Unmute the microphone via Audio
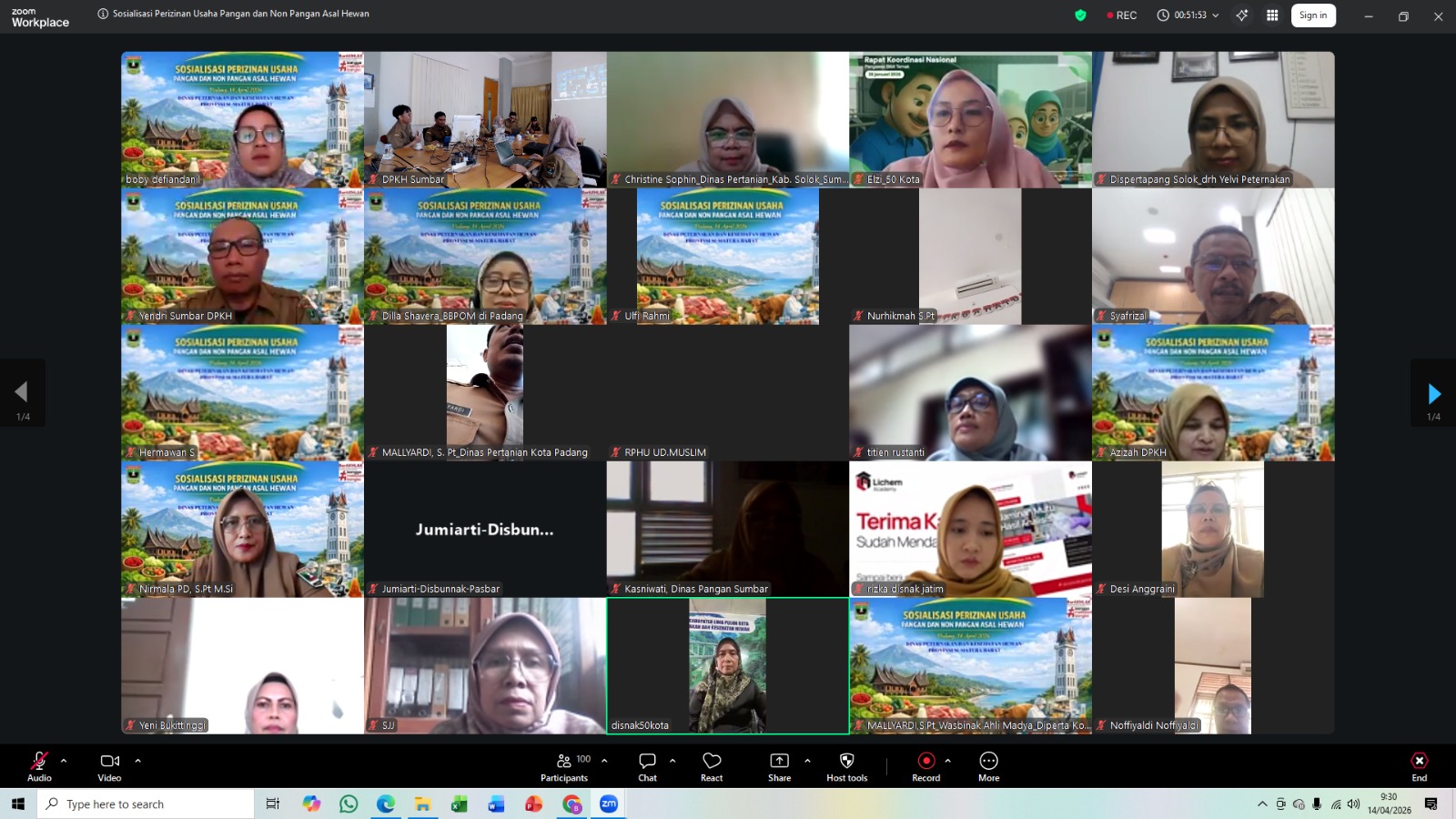Viewport: 1456px width, 819px height. coord(39,765)
